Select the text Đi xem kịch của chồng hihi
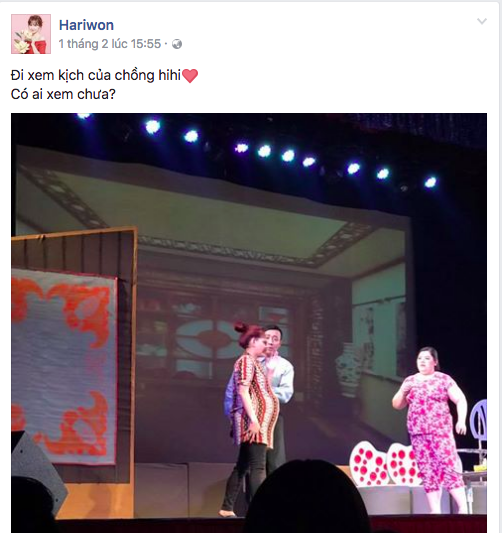502x533 pixels. pyautogui.click(x=96, y=75)
